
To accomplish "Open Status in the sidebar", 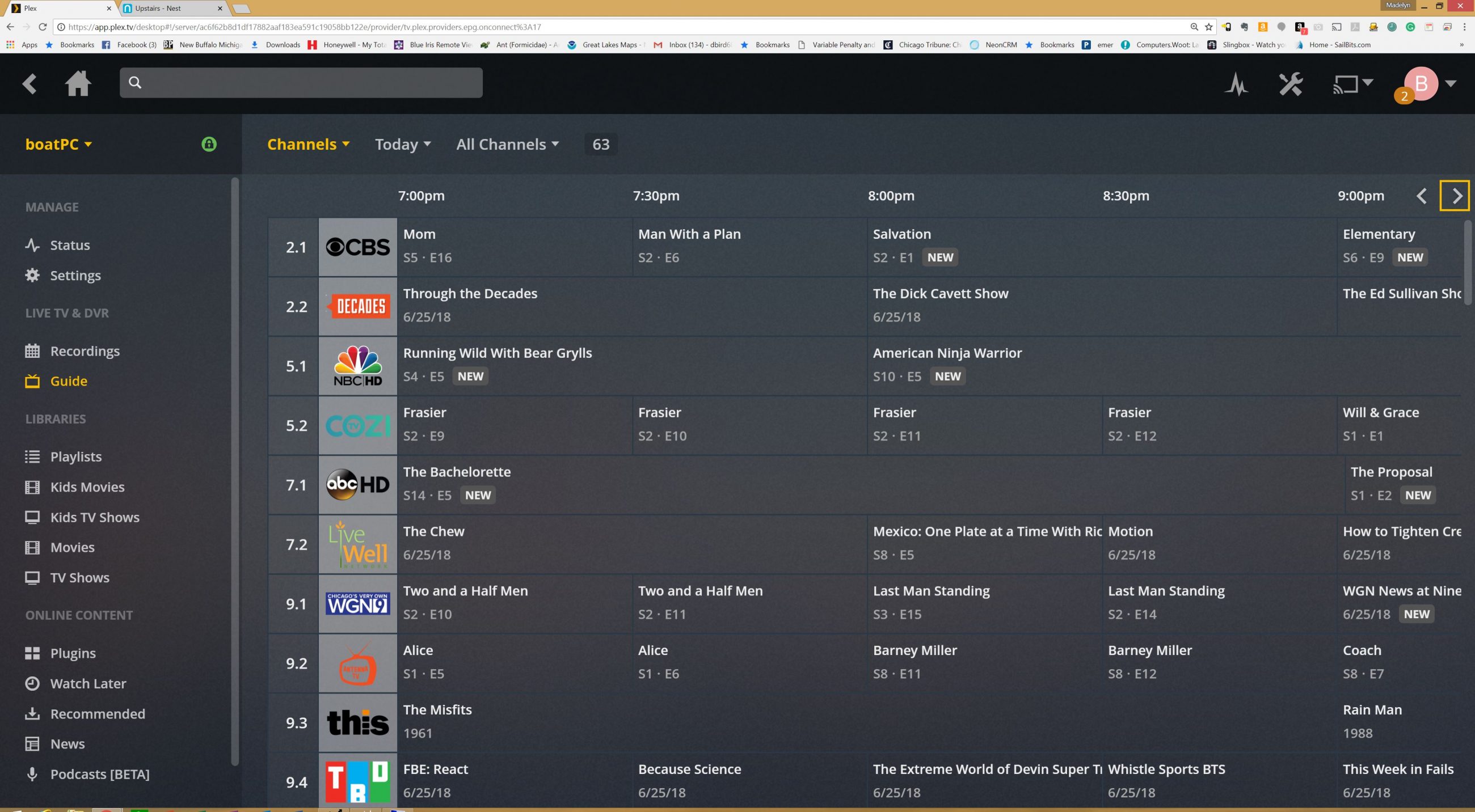I will (x=70, y=245).
